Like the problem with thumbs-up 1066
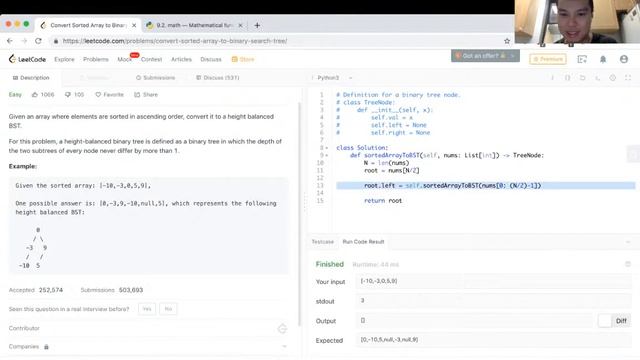This screenshot has height=360, width=640. [x=43, y=95]
